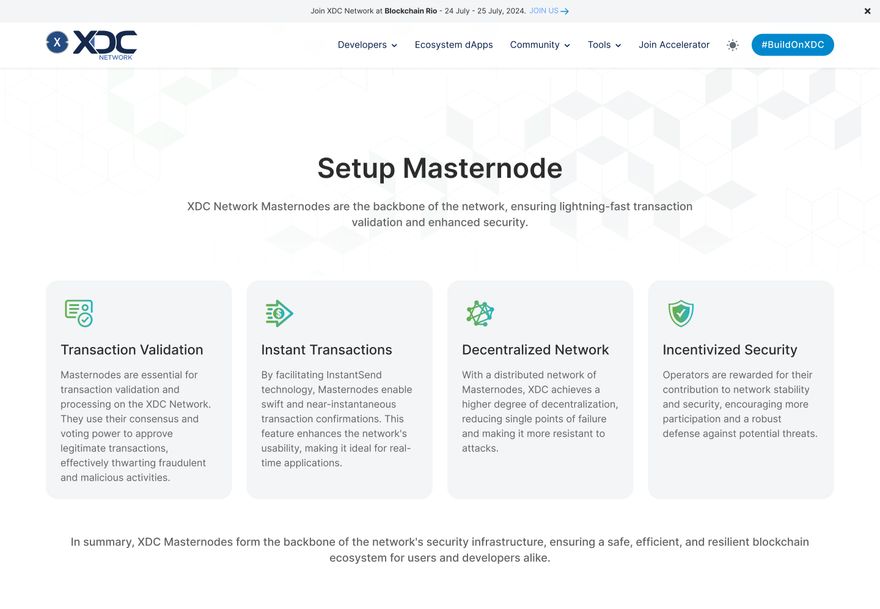Open the Ecosystem dApps page
The image size is (880, 609).
tap(454, 45)
